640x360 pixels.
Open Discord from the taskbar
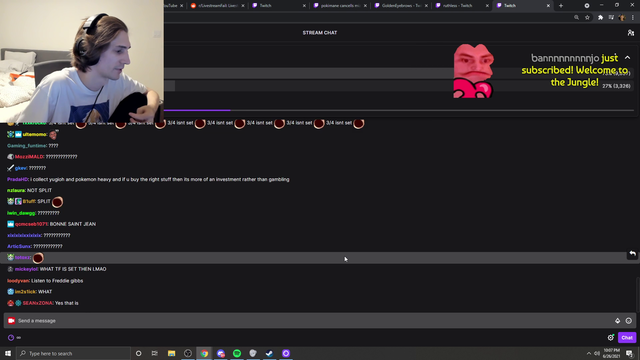[221, 353]
